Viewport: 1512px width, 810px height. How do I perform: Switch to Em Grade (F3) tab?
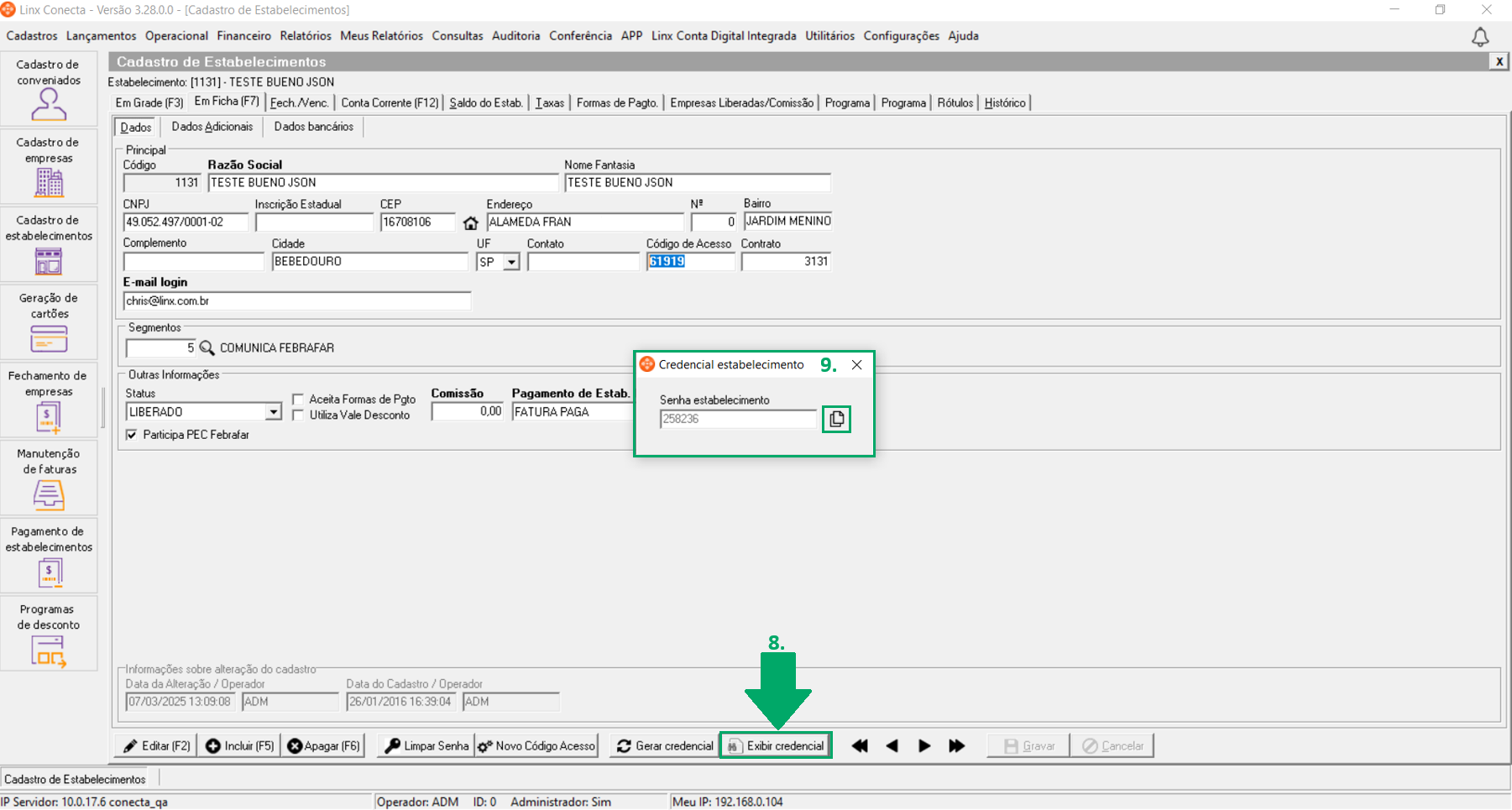tap(149, 102)
